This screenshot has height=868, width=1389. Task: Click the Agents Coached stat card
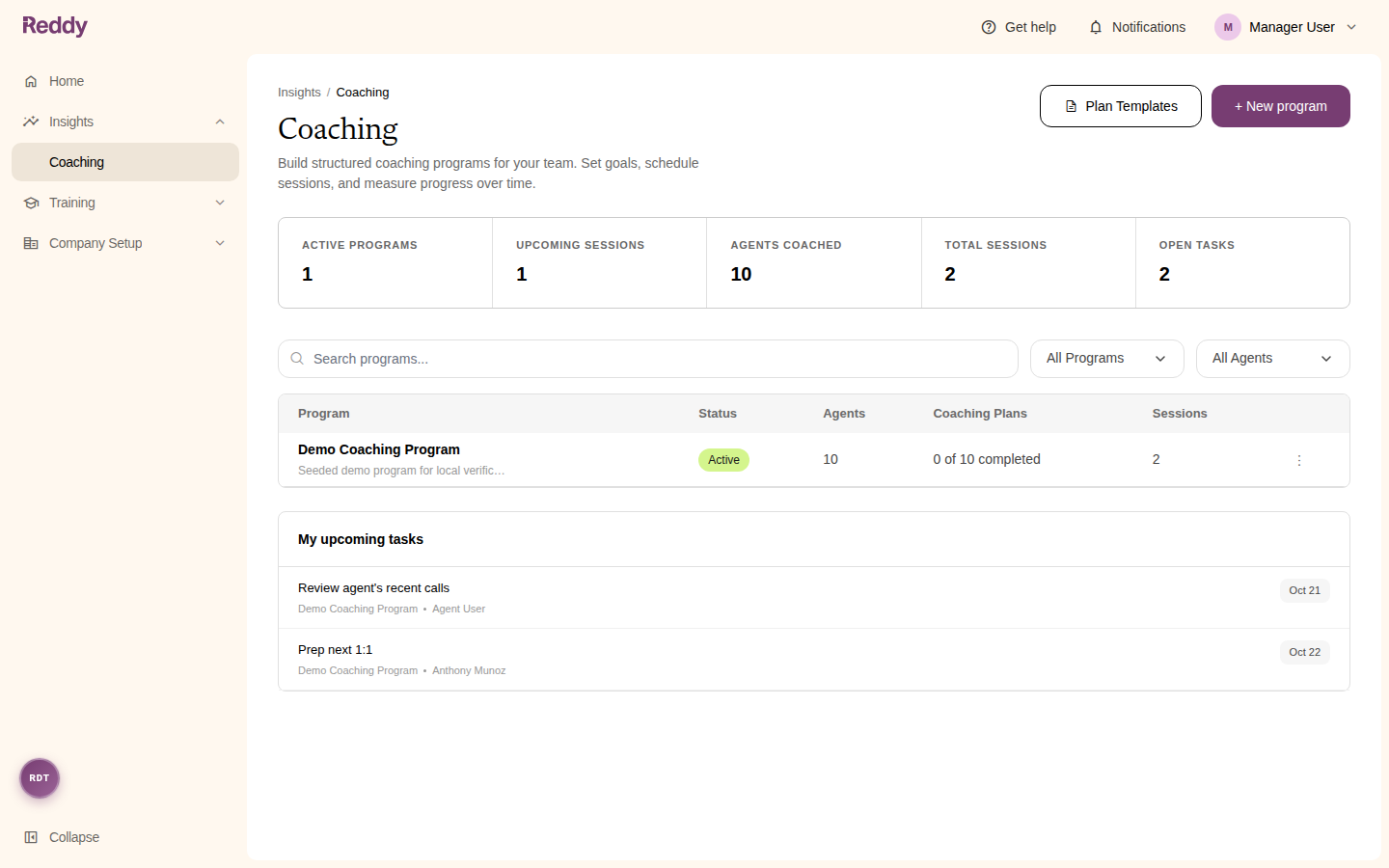(x=814, y=263)
